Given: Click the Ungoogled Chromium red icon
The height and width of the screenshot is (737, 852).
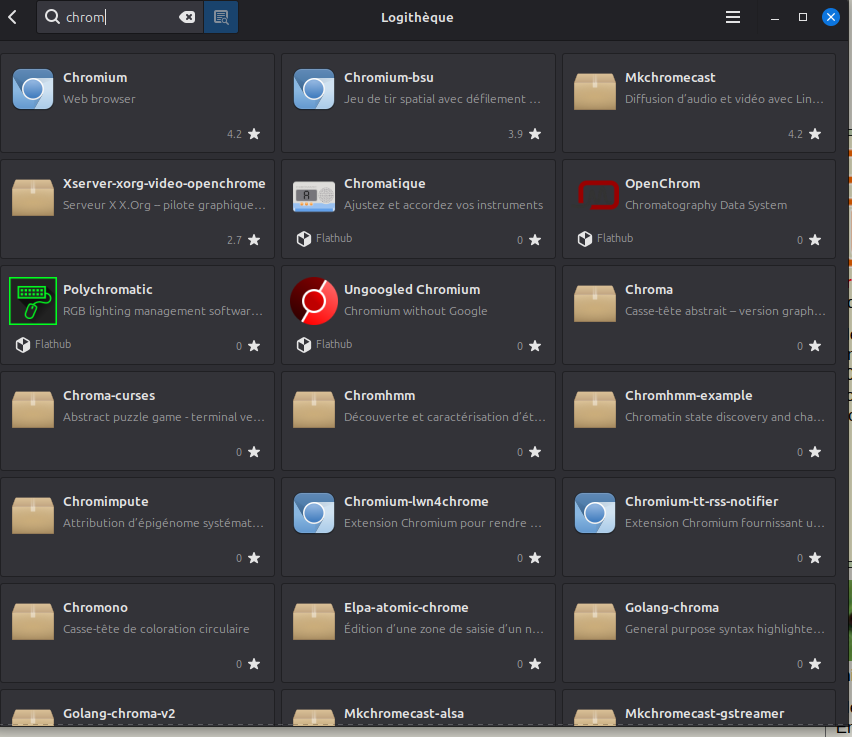Looking at the screenshot, I should click(314, 301).
